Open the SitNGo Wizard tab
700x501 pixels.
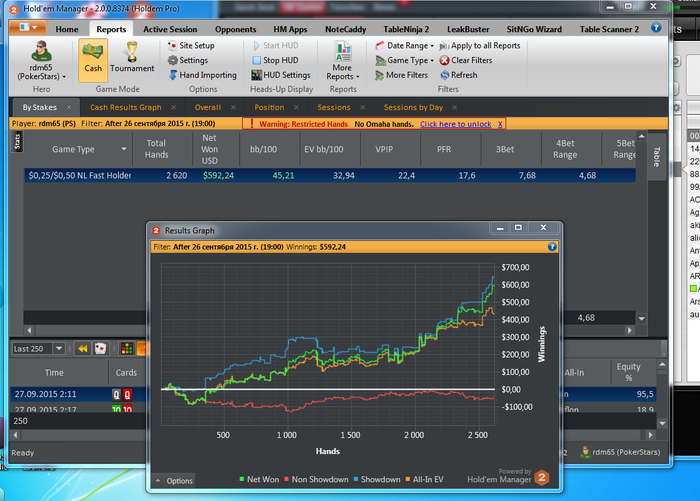coord(534,29)
